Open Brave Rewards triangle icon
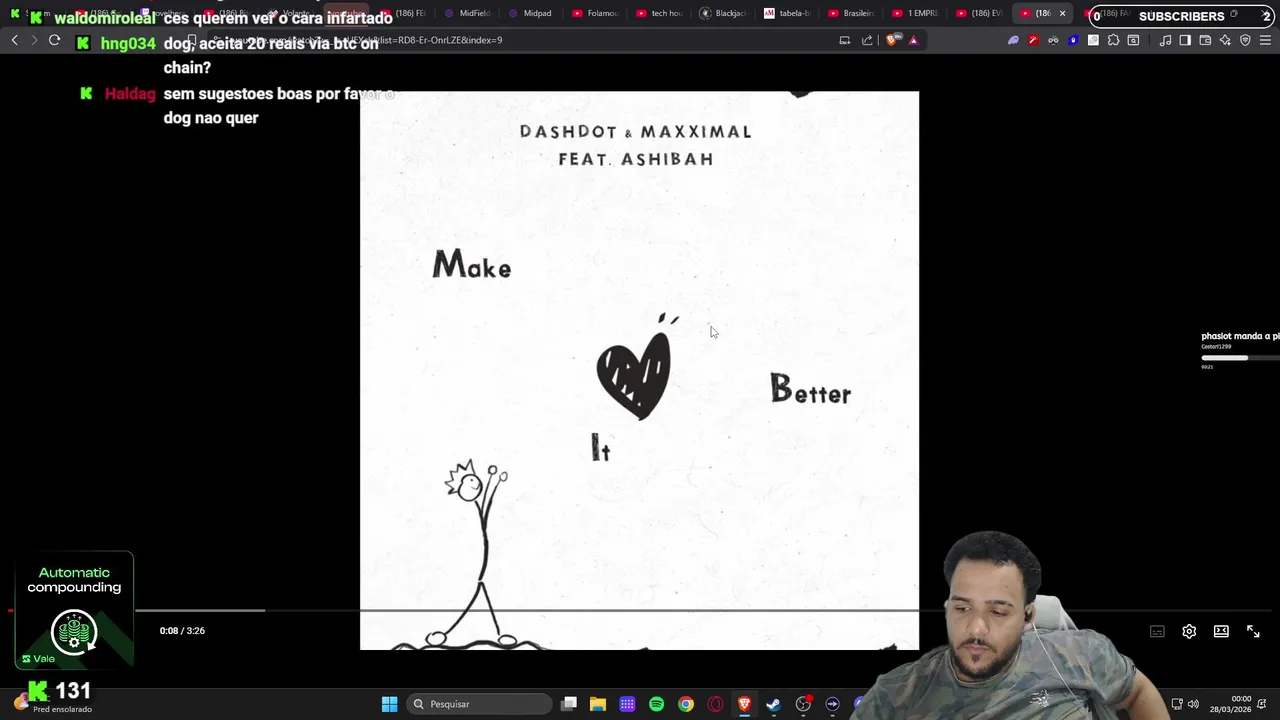Image resolution: width=1280 pixels, height=720 pixels. 913,40
